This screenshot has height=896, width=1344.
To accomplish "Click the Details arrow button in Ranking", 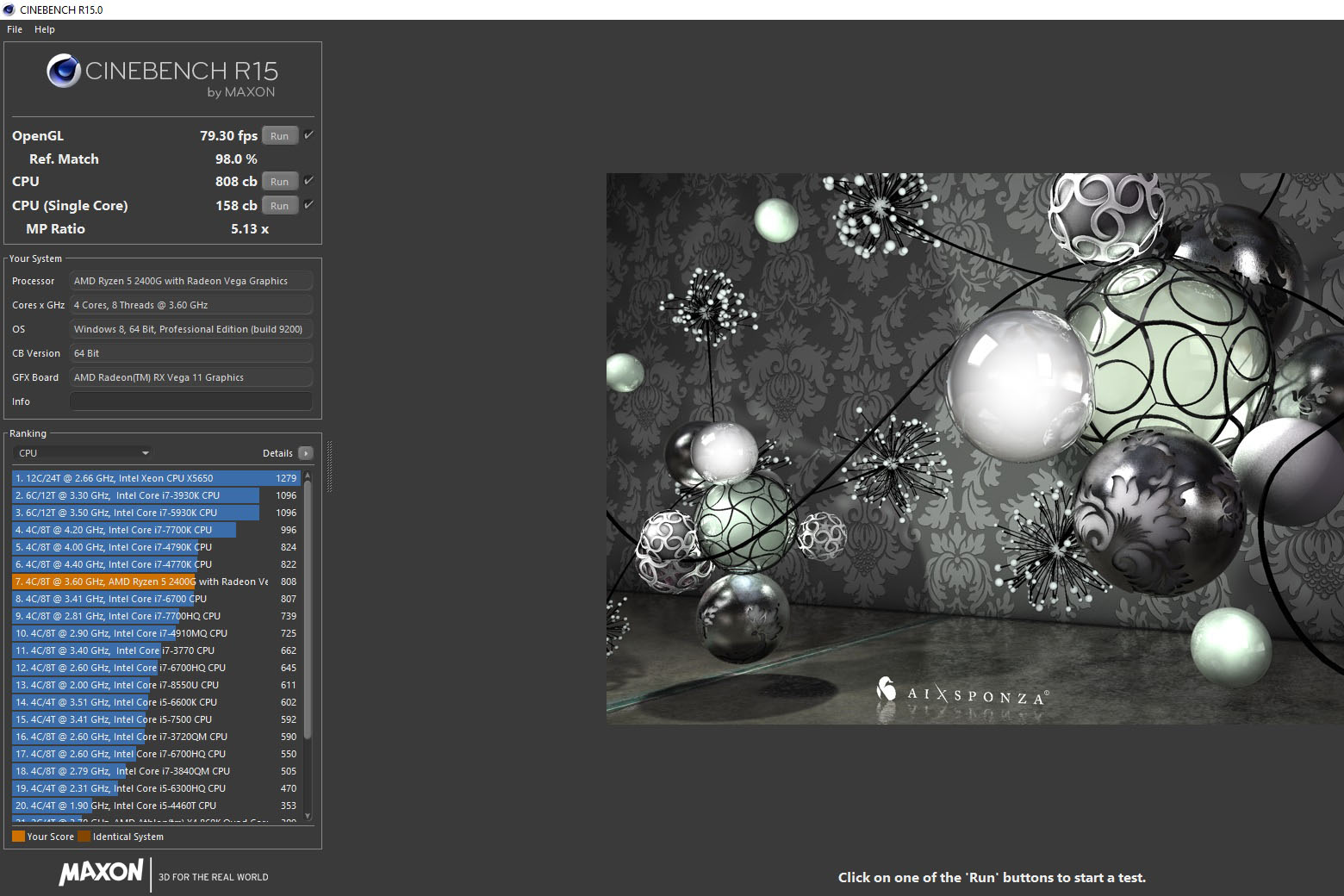I will point(305,453).
